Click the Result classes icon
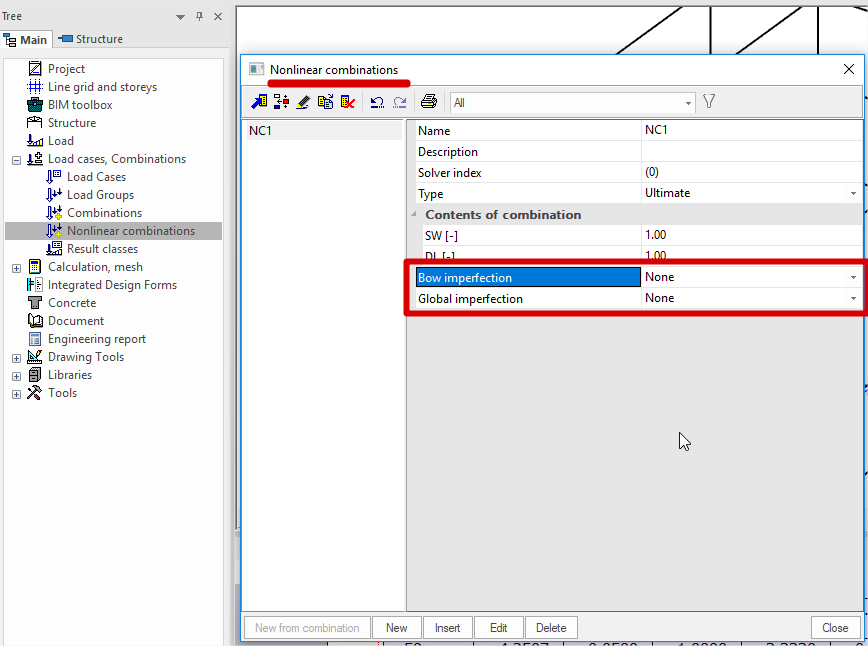Image resolution: width=868 pixels, height=646 pixels. tap(54, 249)
